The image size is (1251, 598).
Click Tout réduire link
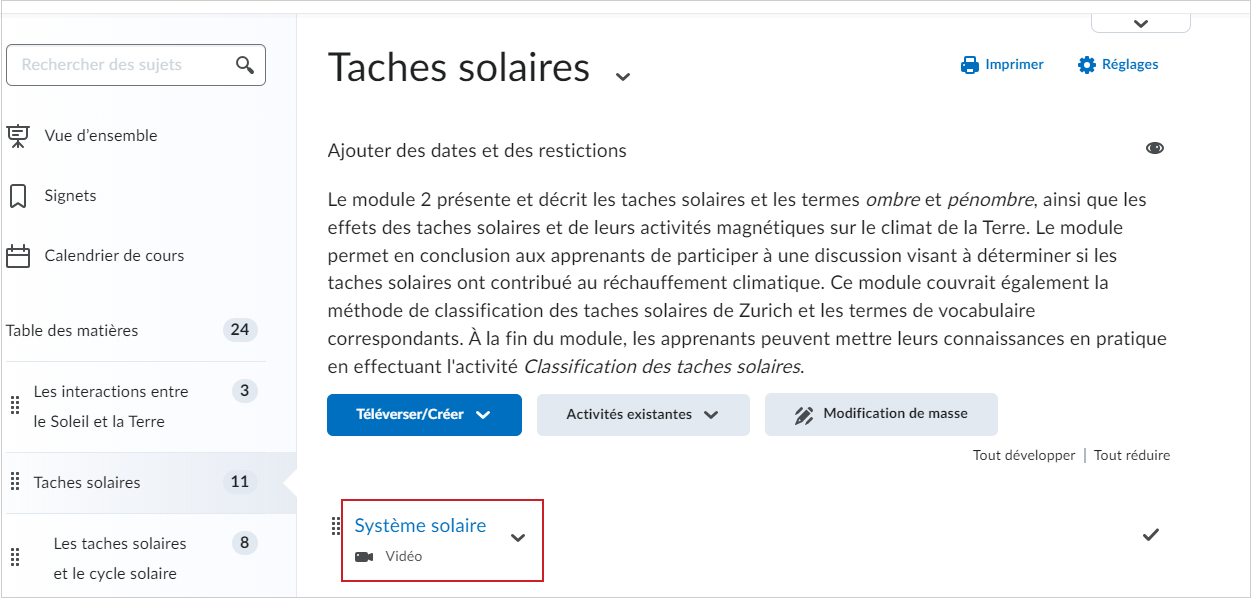pos(1132,455)
